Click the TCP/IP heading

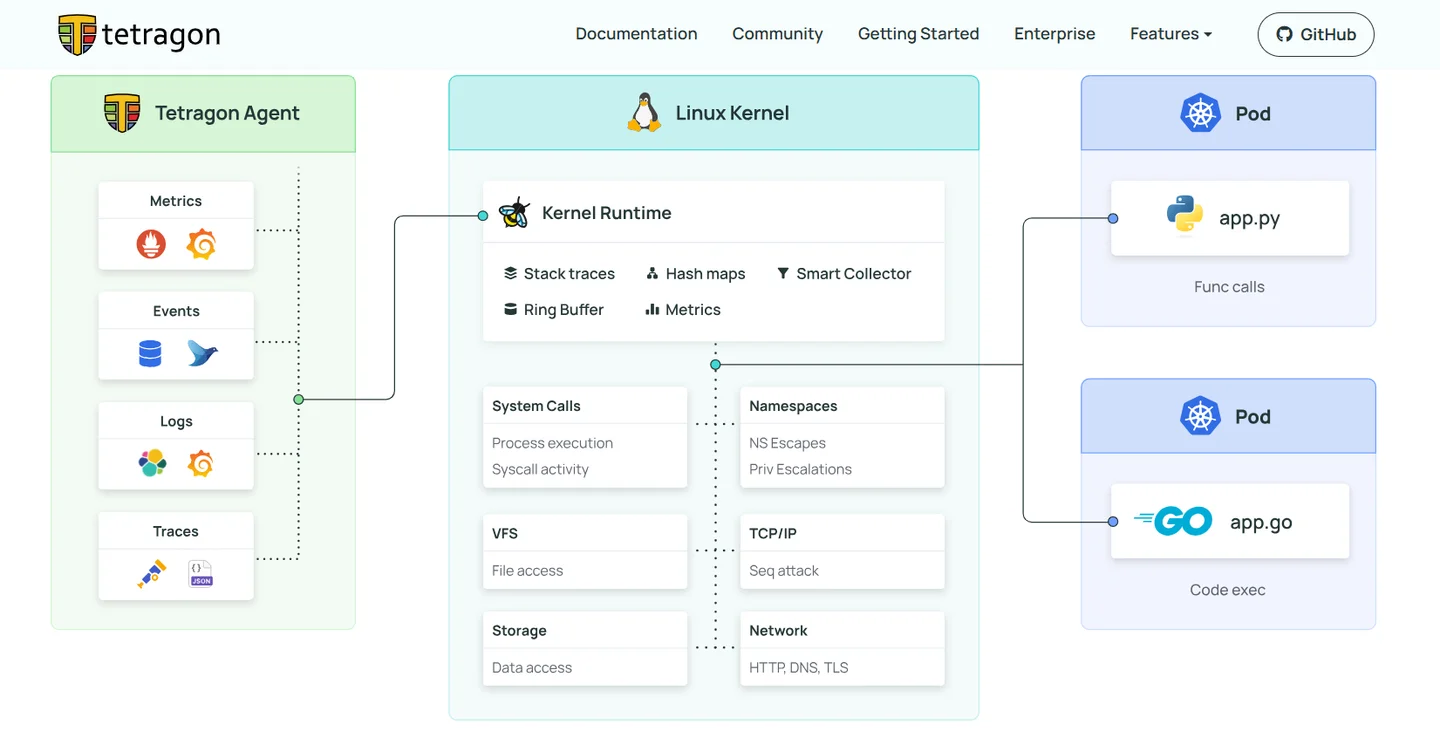[x=773, y=533]
